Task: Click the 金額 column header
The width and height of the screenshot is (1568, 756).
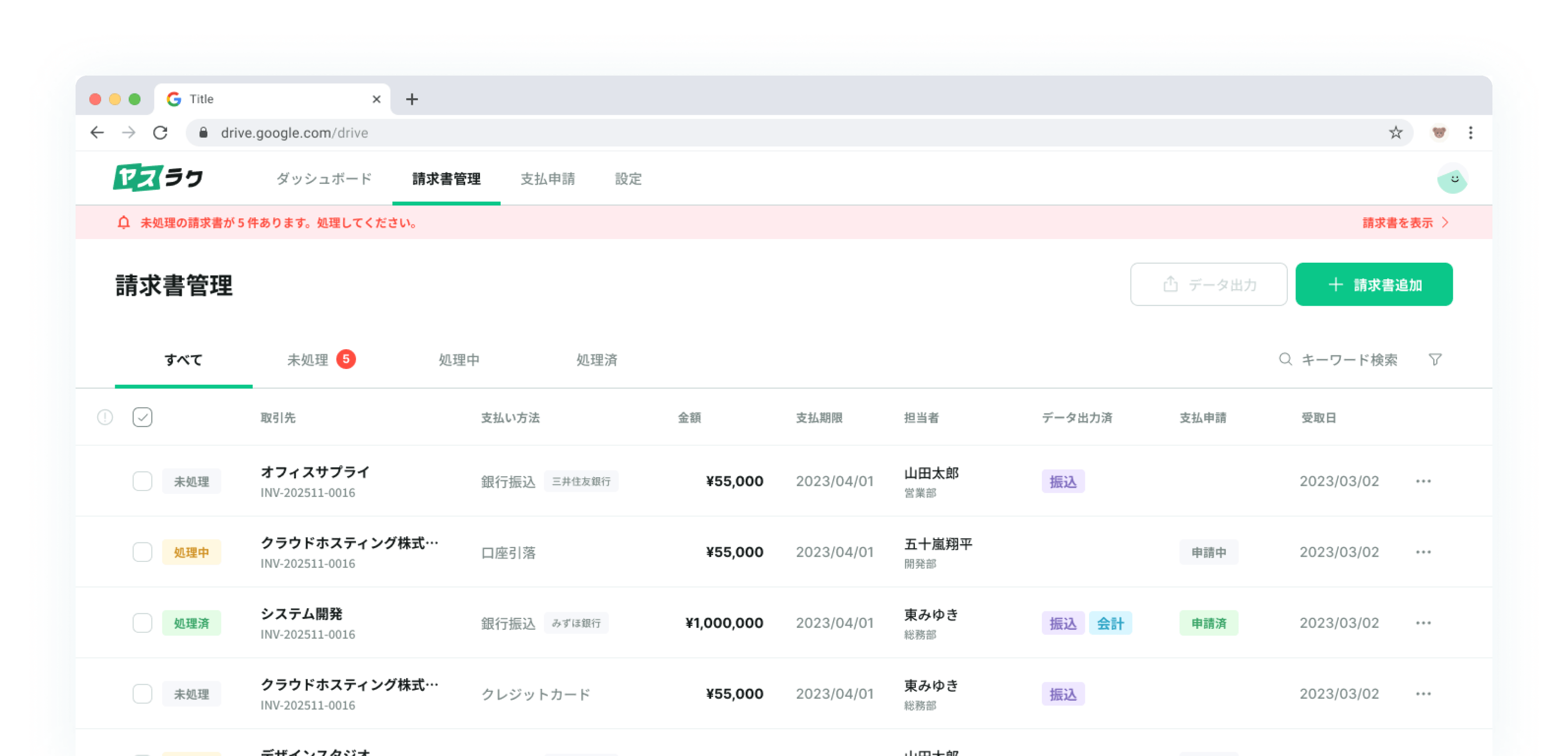Action: (x=690, y=418)
